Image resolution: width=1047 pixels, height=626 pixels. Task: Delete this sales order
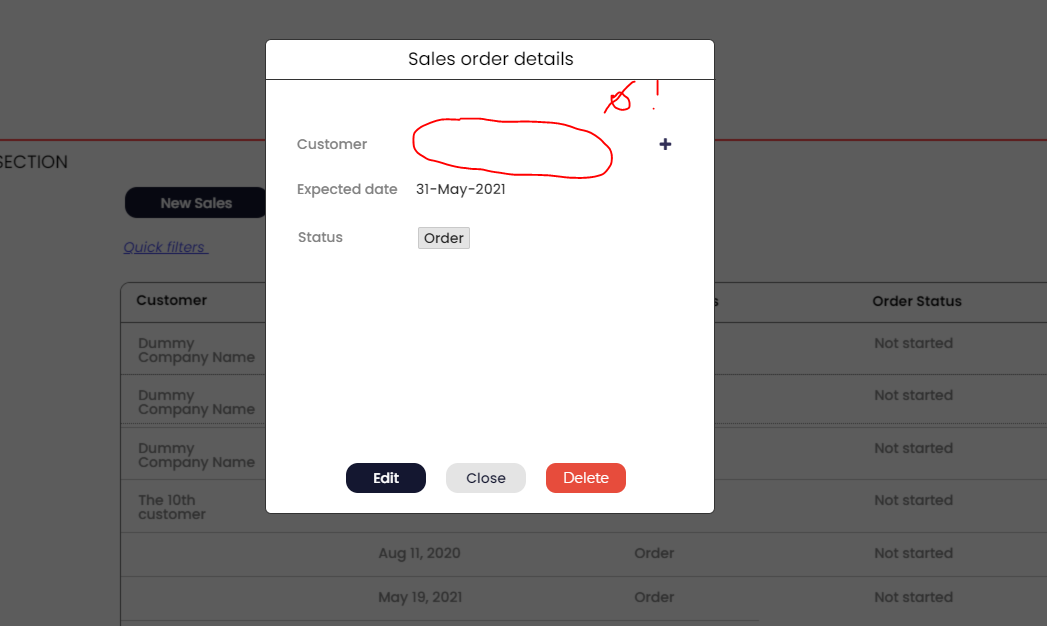pyautogui.click(x=586, y=478)
